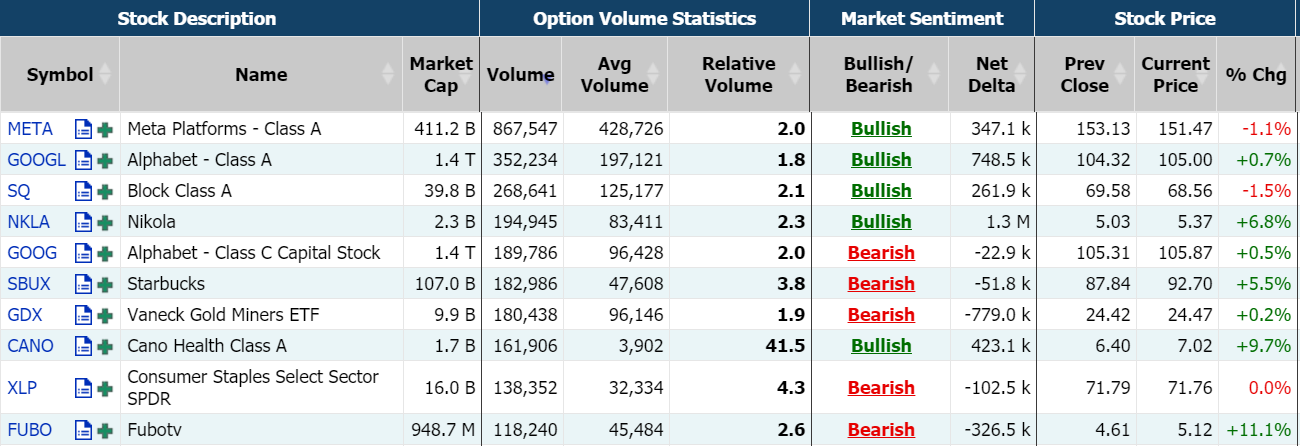Screen dimensions: 1300x446
Task: Click the green plus icon beside XLP
Action: point(105,388)
